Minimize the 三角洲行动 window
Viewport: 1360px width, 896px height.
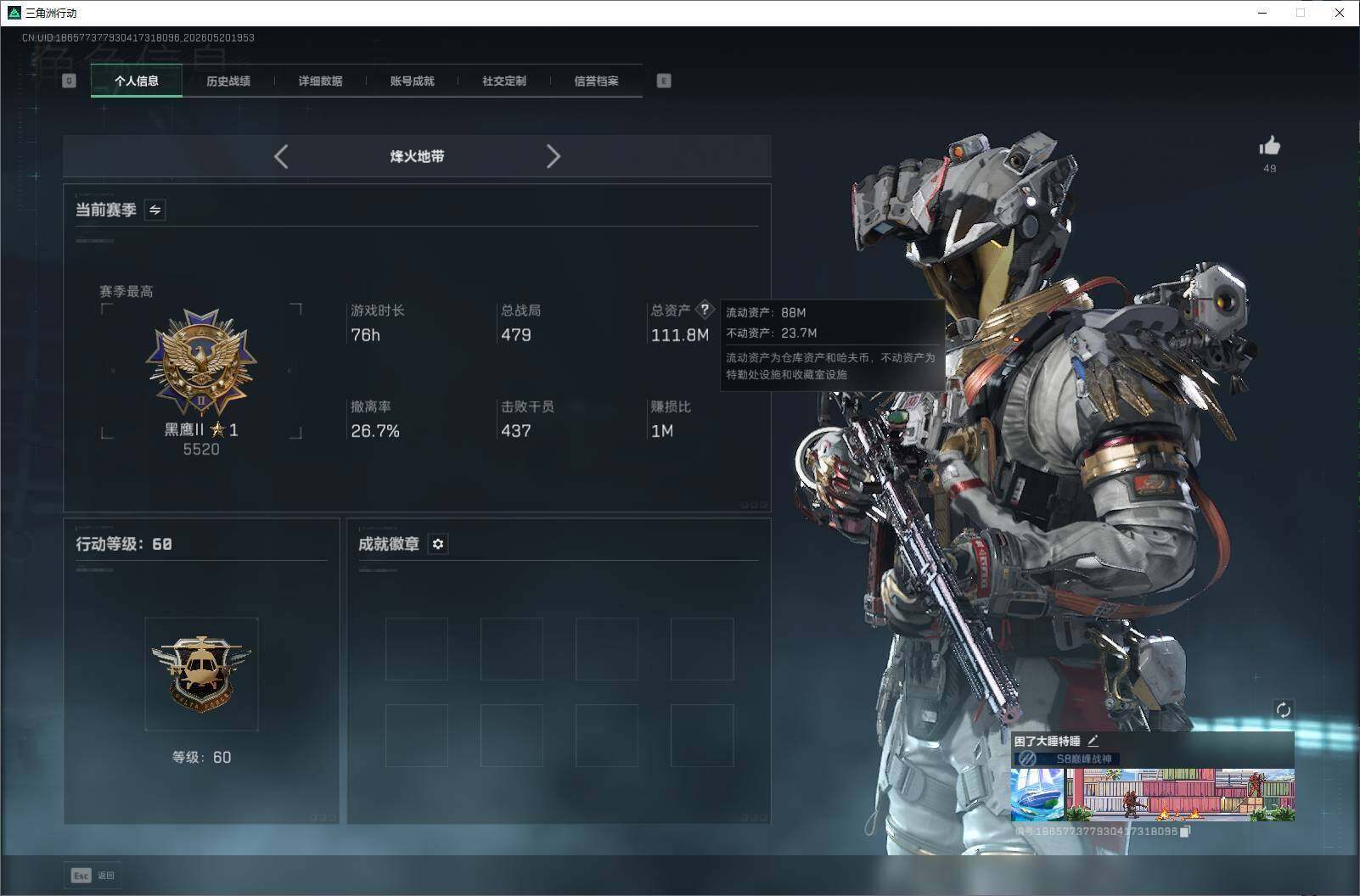(1262, 13)
